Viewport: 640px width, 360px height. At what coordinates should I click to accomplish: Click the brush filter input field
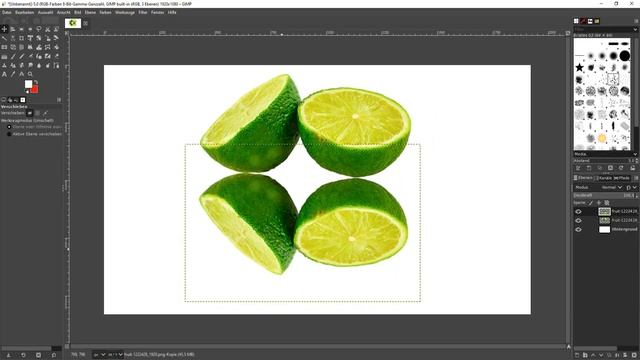[x=603, y=29]
